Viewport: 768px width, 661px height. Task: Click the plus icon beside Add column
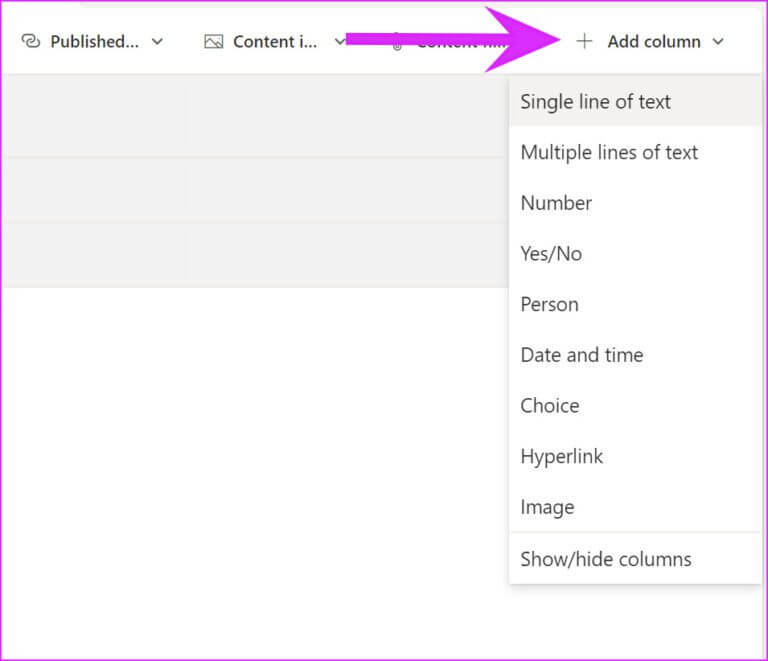pyautogui.click(x=584, y=42)
